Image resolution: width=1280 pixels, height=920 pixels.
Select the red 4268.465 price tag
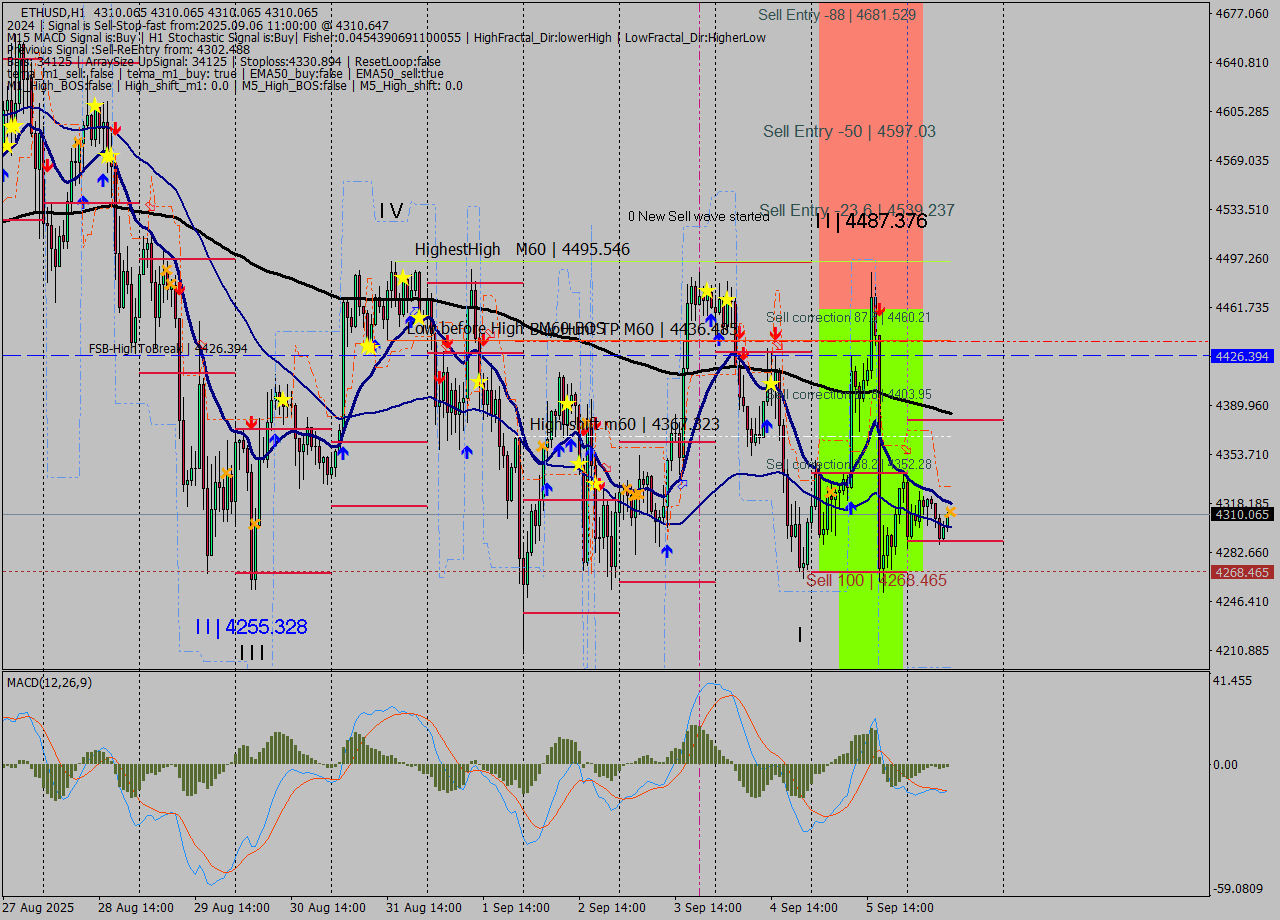1240,572
